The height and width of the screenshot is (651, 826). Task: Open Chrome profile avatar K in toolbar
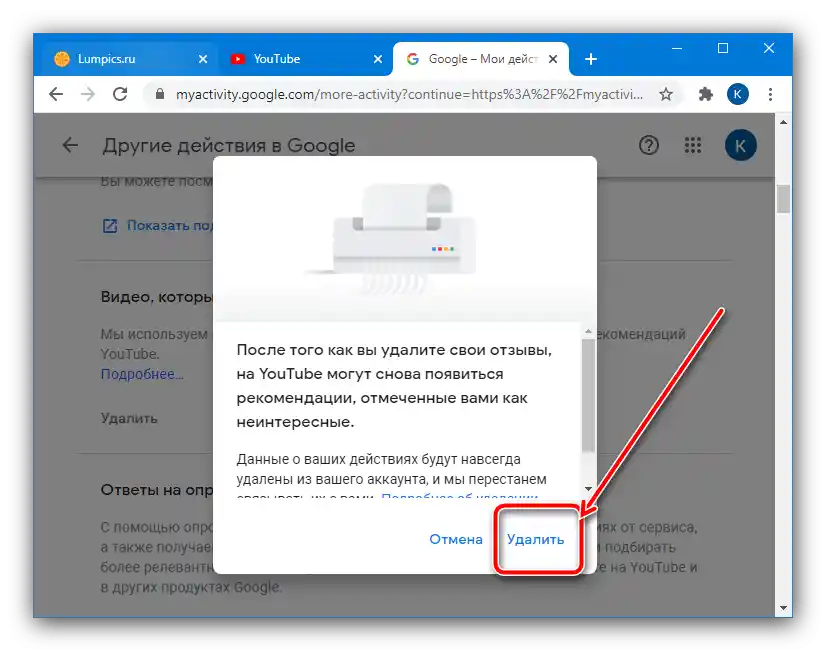(x=738, y=94)
